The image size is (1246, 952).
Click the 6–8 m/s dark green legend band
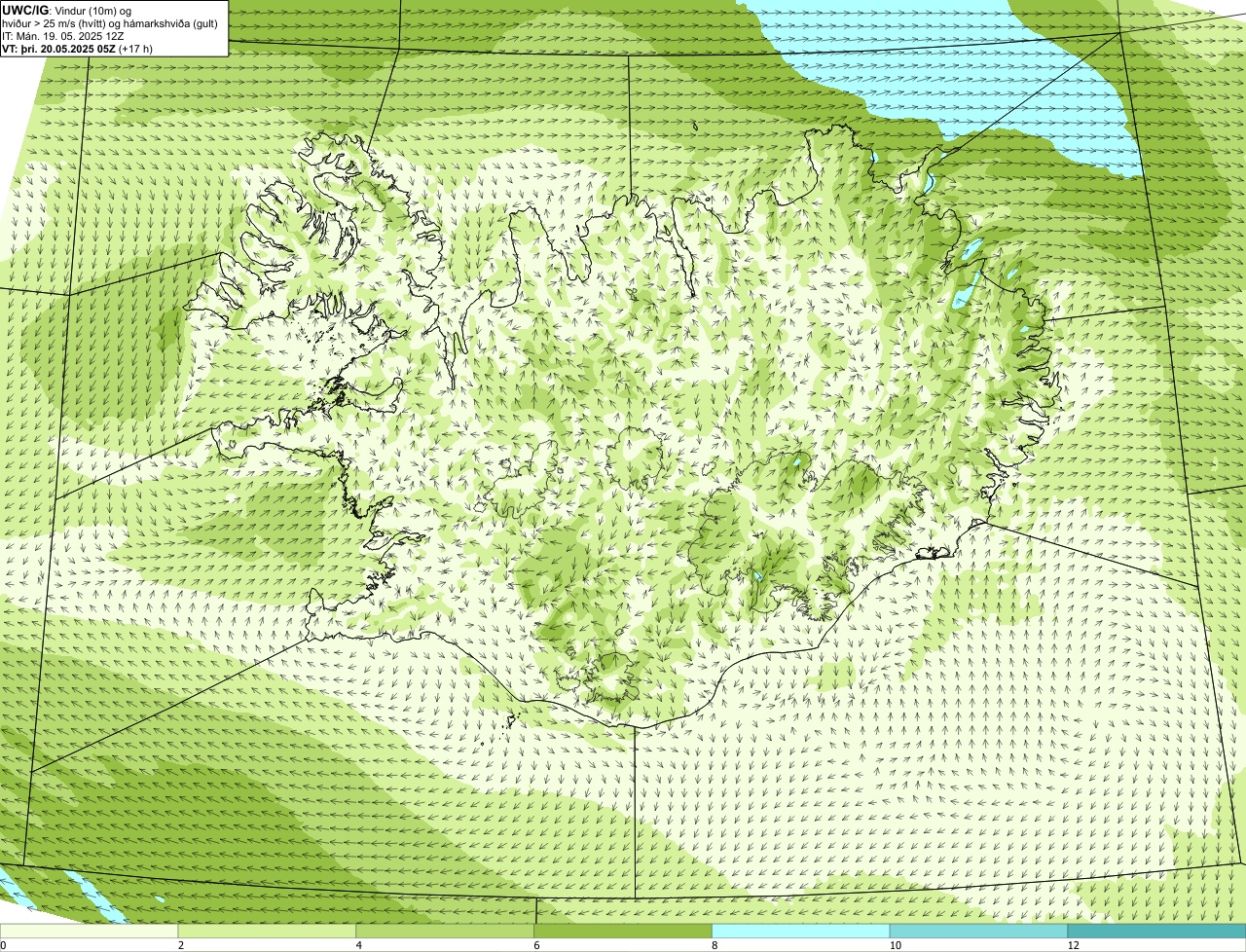(624, 932)
